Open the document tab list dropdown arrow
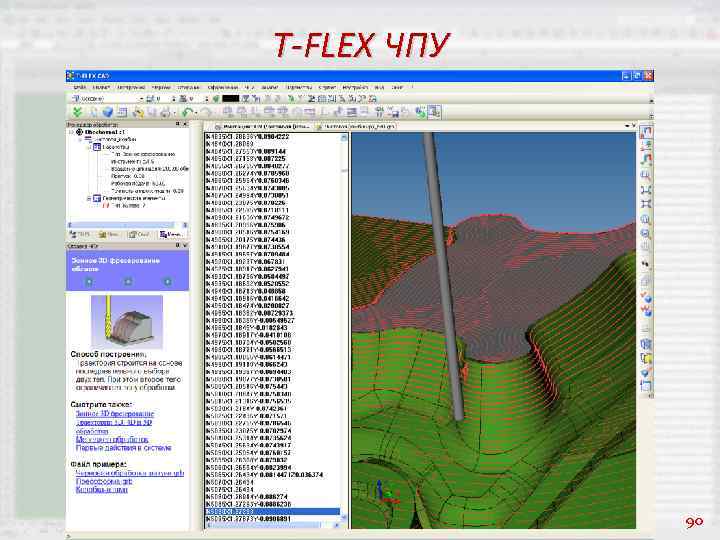Screen dimensions: 720x540 coord(627,126)
